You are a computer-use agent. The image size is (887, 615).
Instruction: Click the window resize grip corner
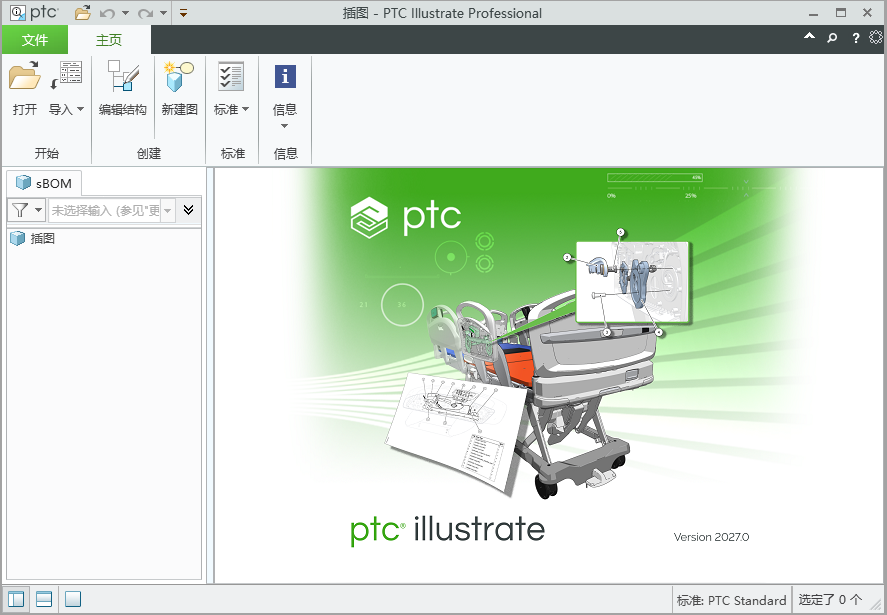click(876, 604)
